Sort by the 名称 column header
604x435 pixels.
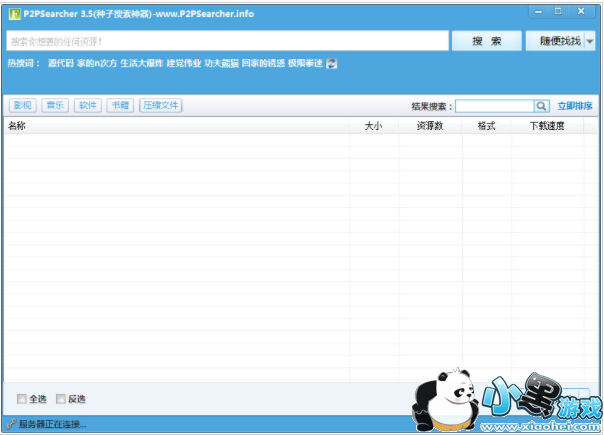pos(176,126)
